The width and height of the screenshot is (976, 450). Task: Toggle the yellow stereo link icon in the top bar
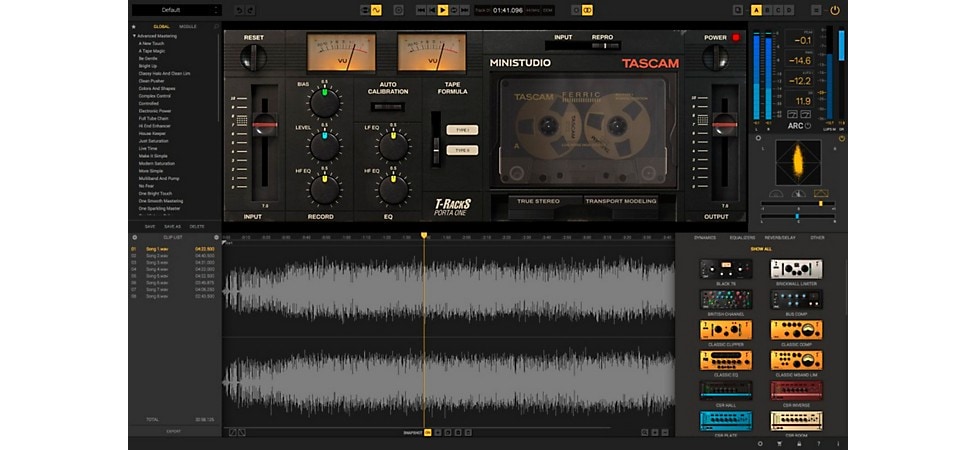587,10
